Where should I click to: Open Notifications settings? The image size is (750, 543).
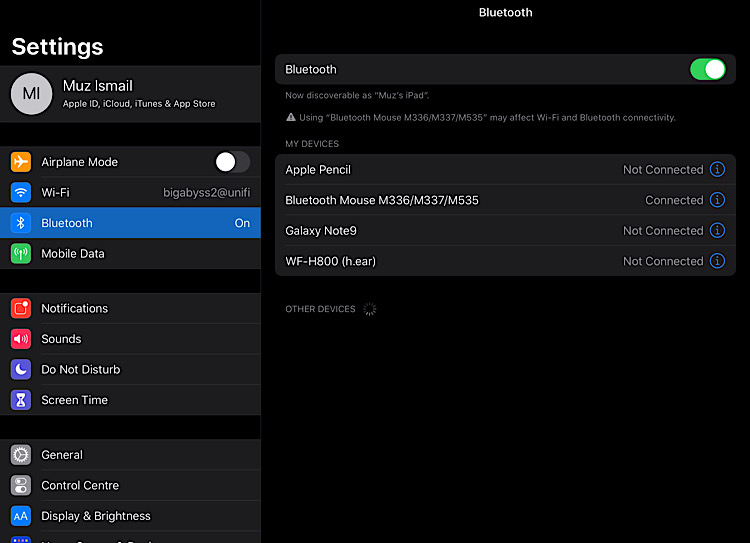[130, 309]
